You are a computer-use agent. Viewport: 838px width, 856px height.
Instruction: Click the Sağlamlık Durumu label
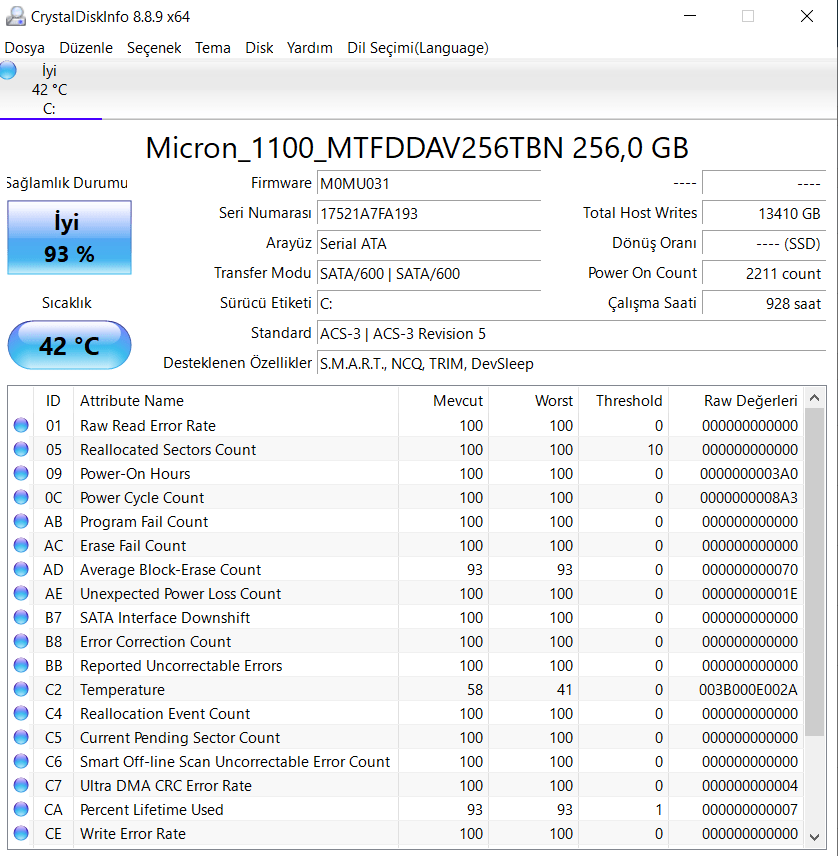67,183
